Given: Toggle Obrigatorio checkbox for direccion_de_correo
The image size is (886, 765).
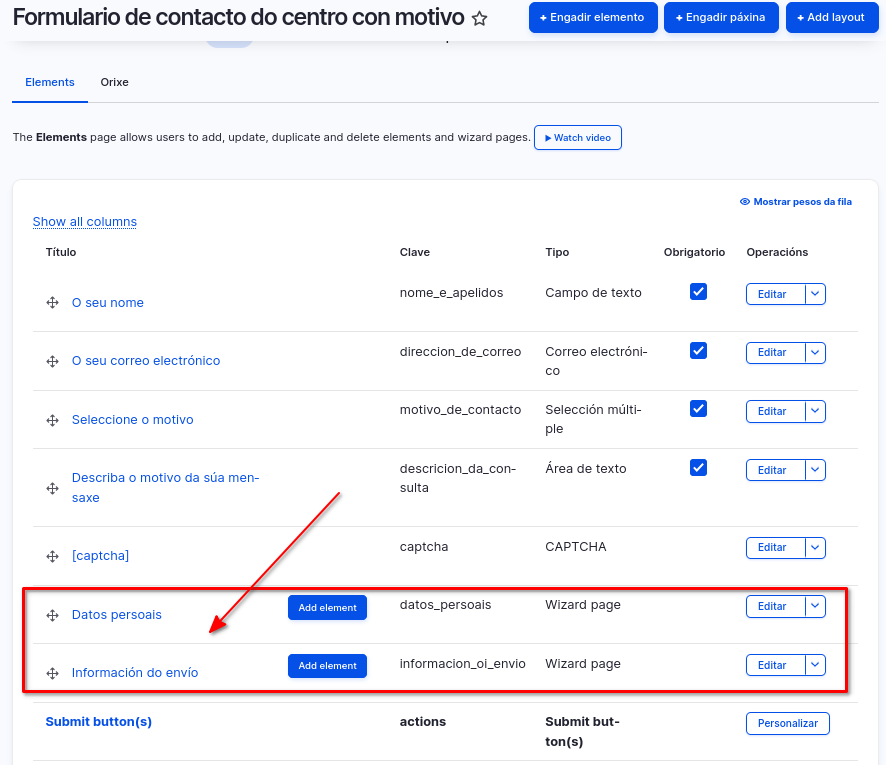Looking at the screenshot, I should pos(698,351).
